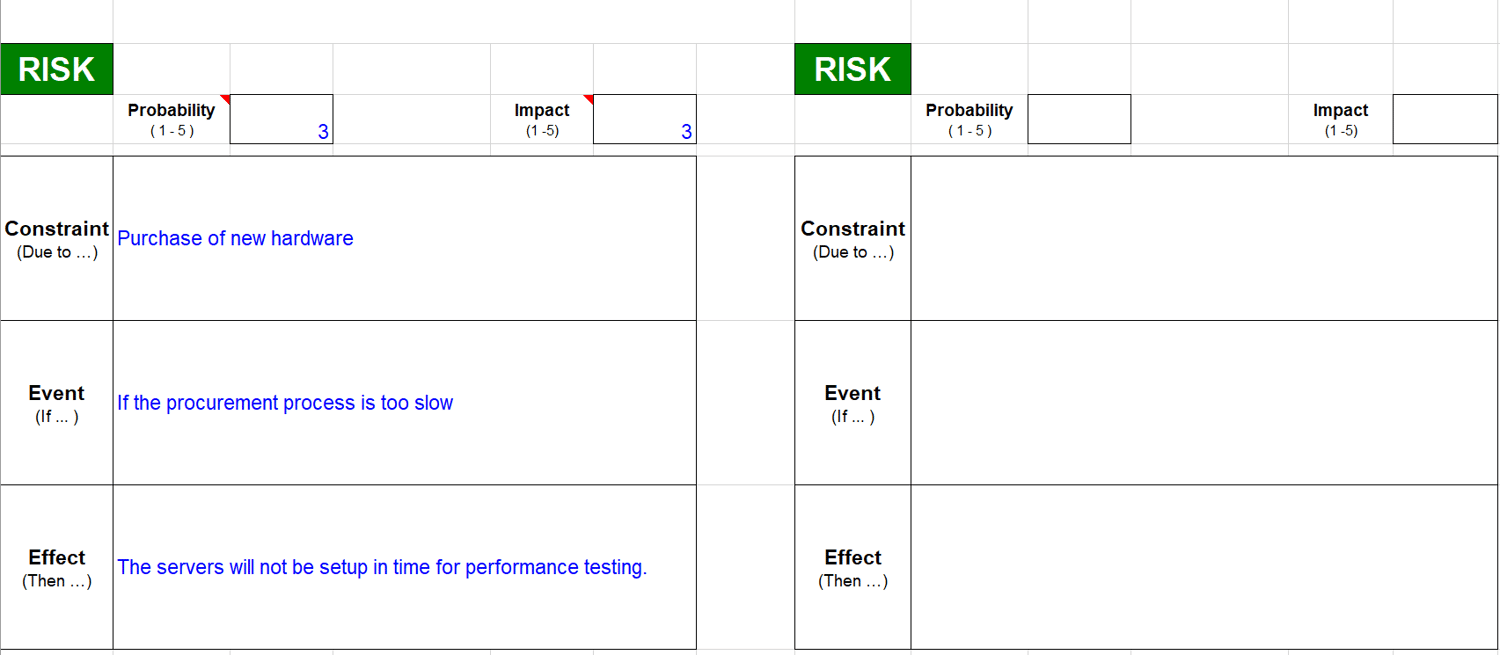Click the left Constraint (Due to ...) label
The height and width of the screenshot is (655, 1500).
[57, 239]
